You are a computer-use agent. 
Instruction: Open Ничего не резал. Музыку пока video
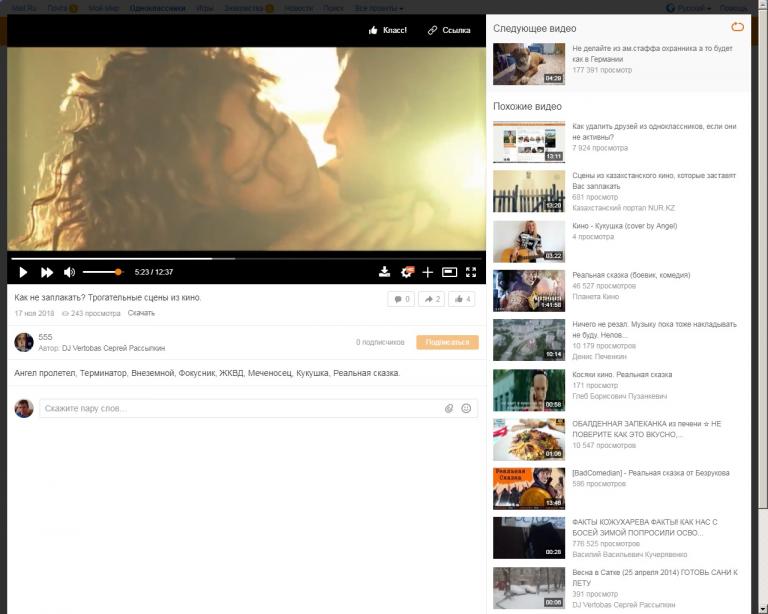654,330
